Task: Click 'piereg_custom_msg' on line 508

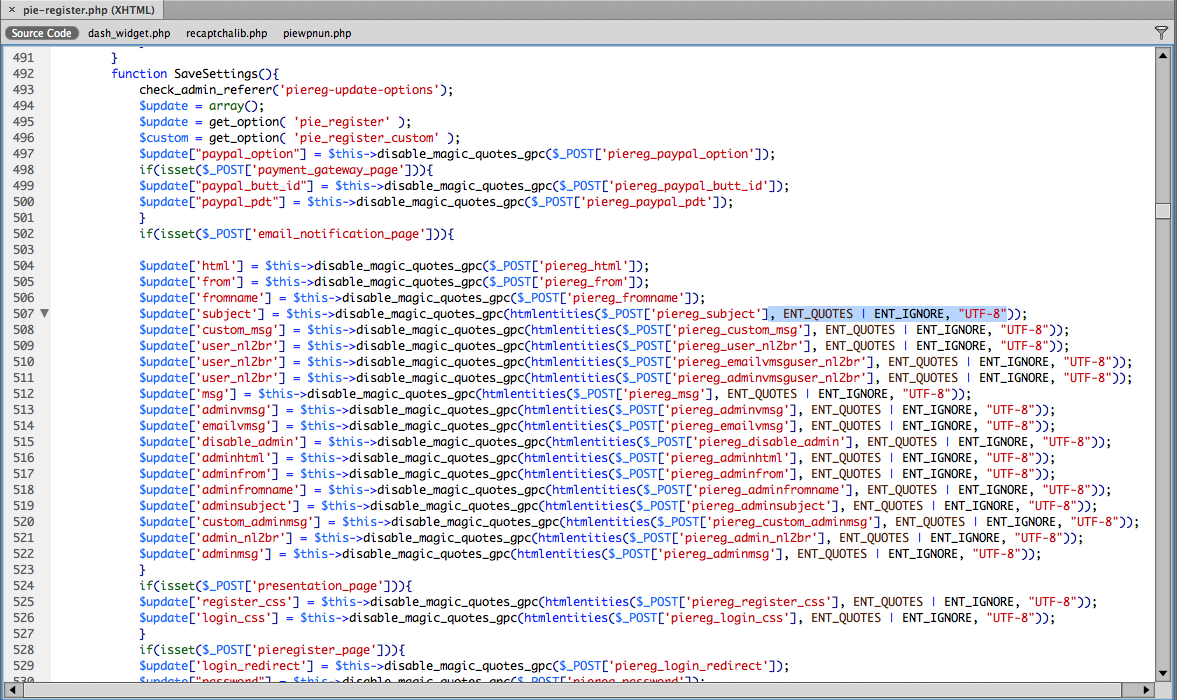Action: pos(738,330)
